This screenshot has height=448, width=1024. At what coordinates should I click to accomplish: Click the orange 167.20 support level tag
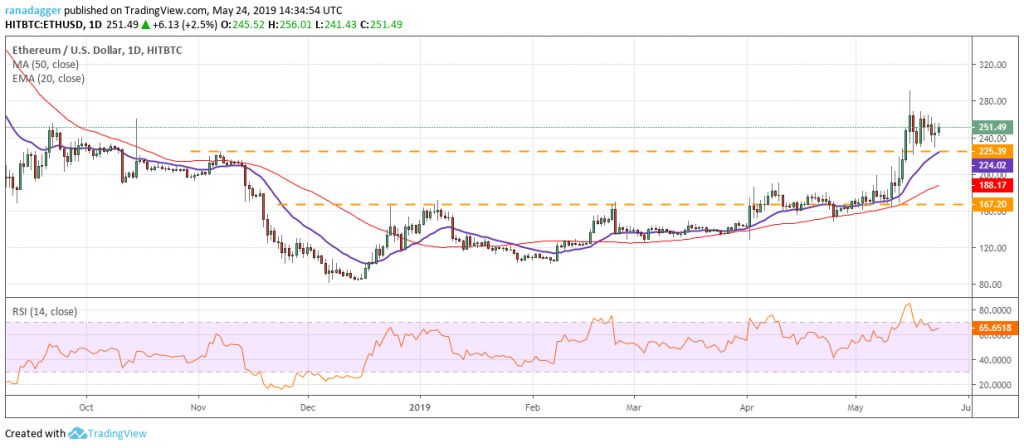click(993, 204)
